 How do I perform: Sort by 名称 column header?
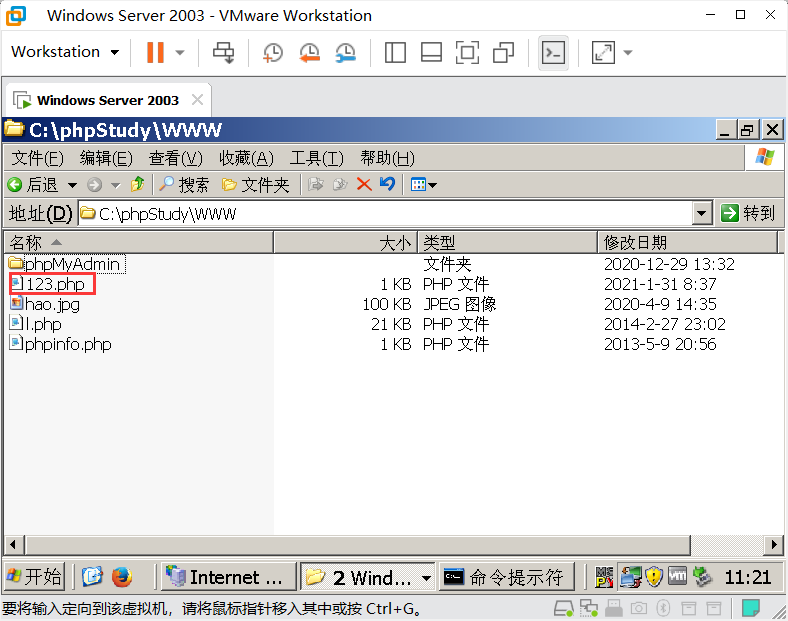pos(139,243)
